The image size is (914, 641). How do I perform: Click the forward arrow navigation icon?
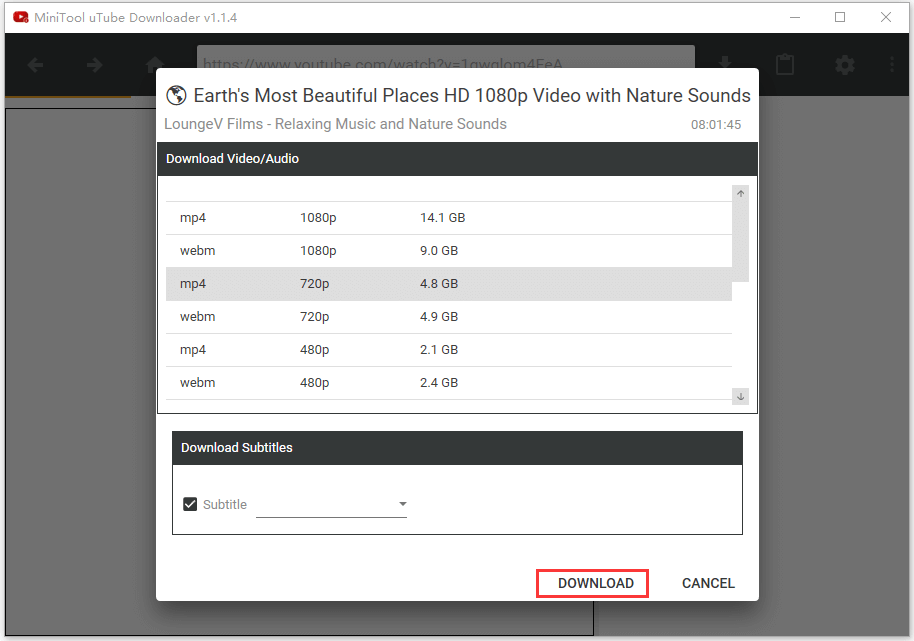tap(94, 65)
